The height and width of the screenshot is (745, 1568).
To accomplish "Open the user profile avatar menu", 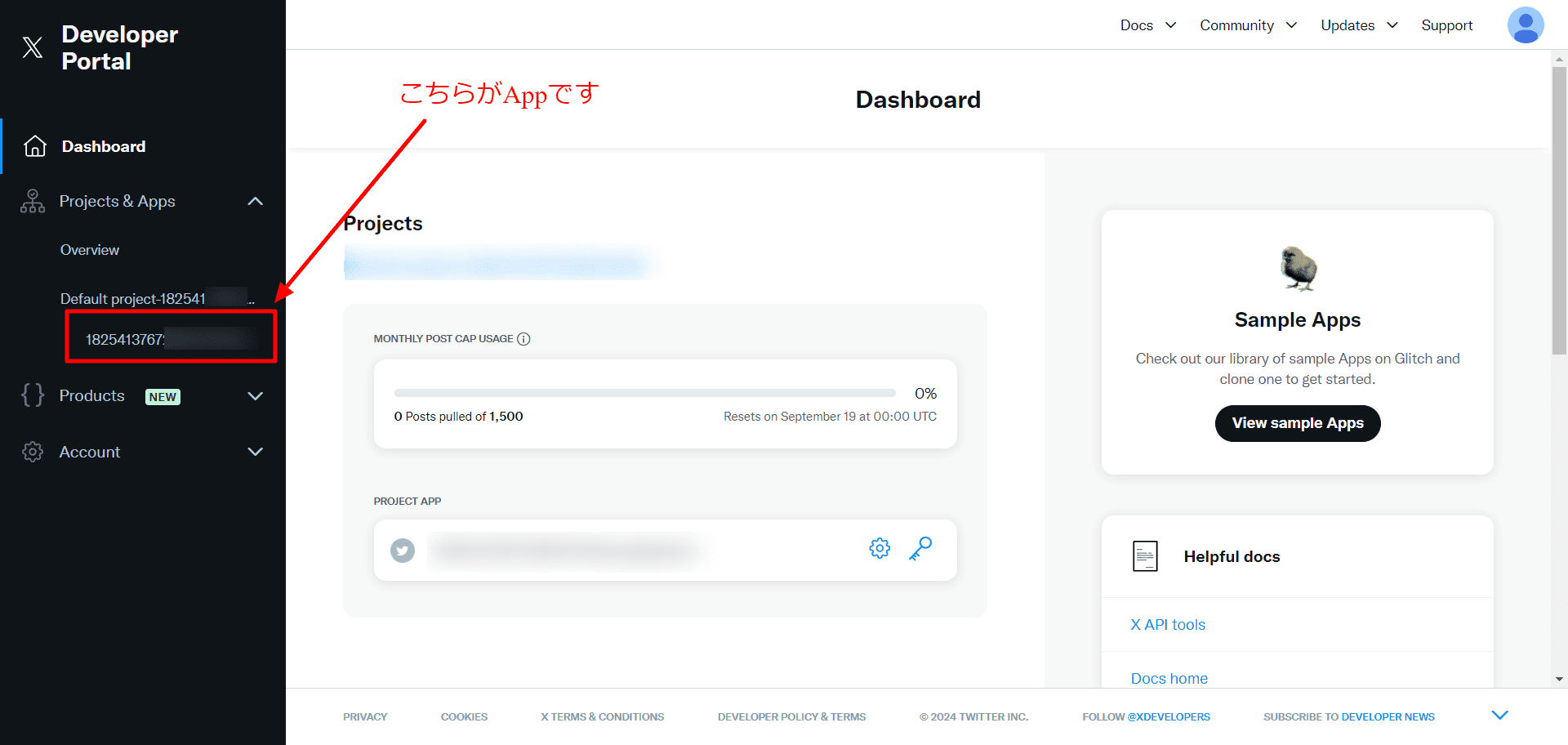I will click(1525, 25).
